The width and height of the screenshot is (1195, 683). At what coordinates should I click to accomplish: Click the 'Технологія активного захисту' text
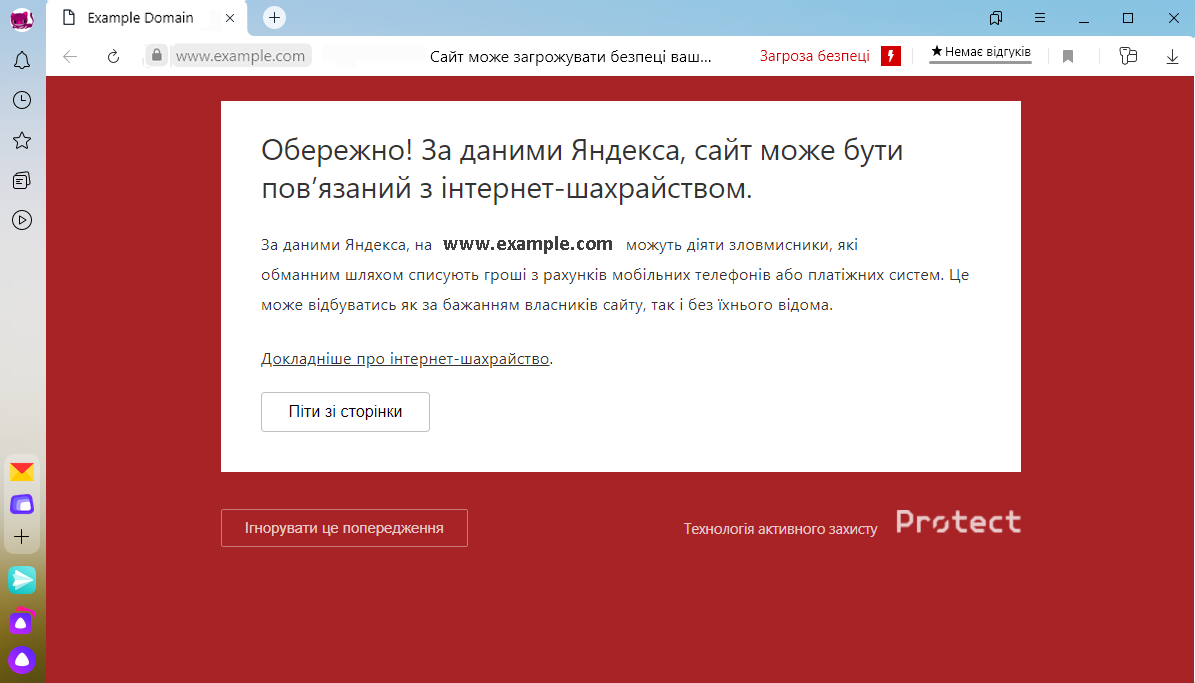coord(780,528)
